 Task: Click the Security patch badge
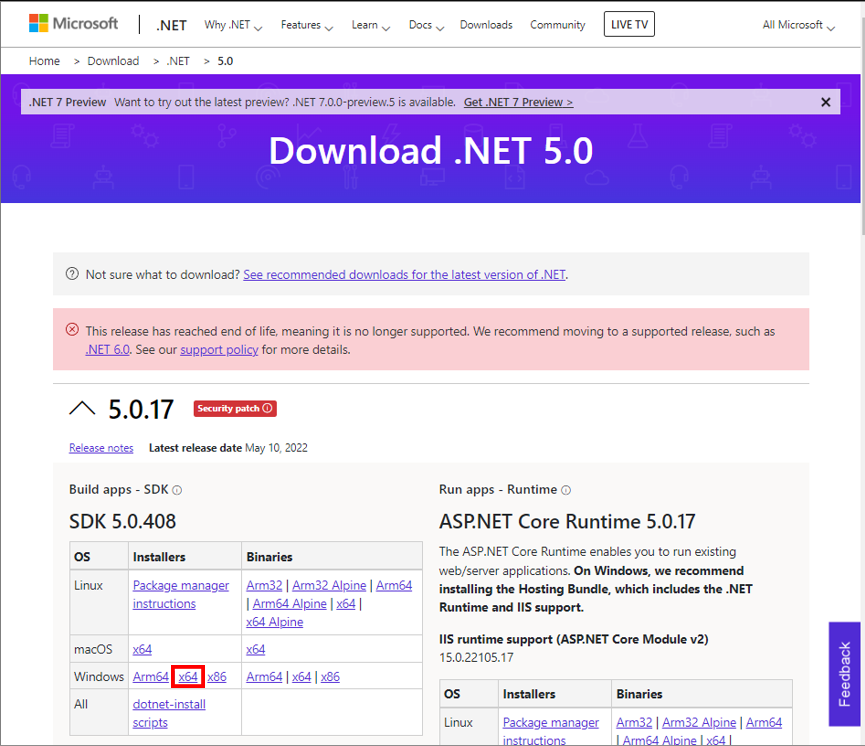pos(235,408)
